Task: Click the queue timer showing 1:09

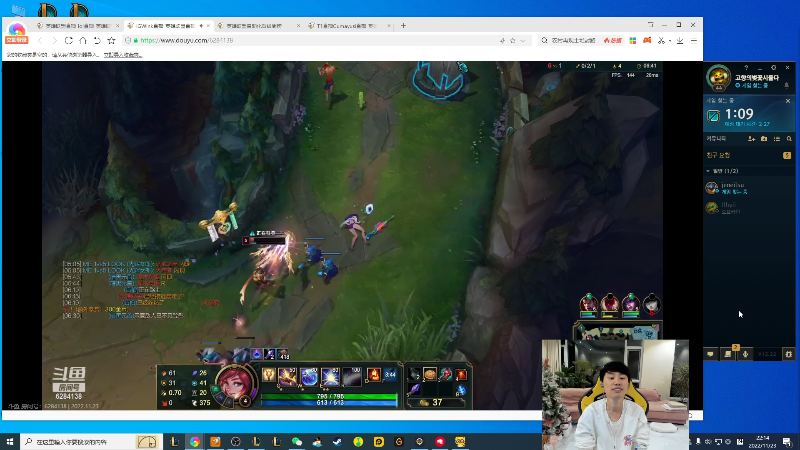Action: click(x=739, y=114)
